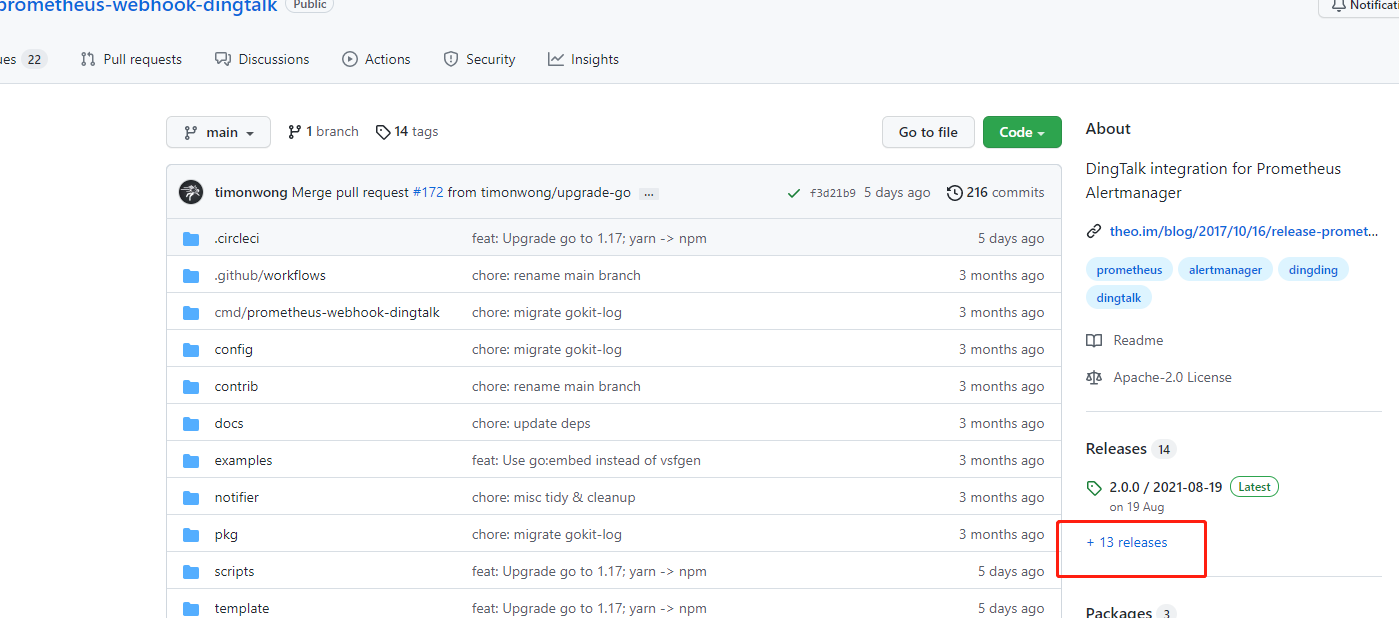Open the main branch dropdown
The image size is (1399, 618).
pos(218,132)
